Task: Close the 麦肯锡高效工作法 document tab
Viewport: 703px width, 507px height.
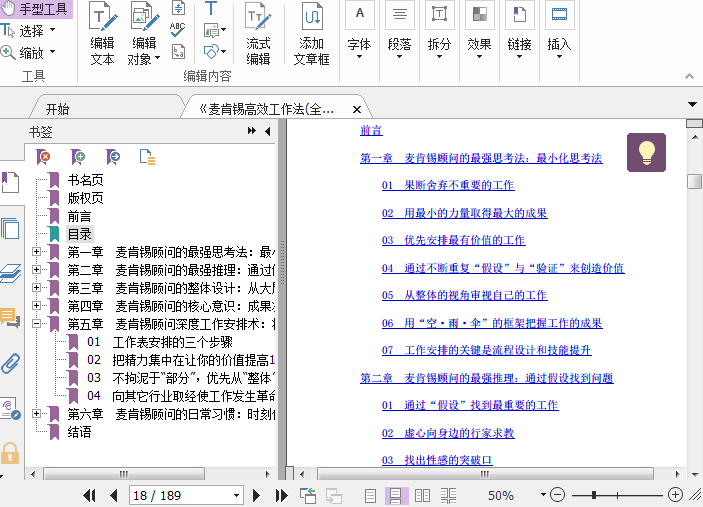Action: coord(357,109)
